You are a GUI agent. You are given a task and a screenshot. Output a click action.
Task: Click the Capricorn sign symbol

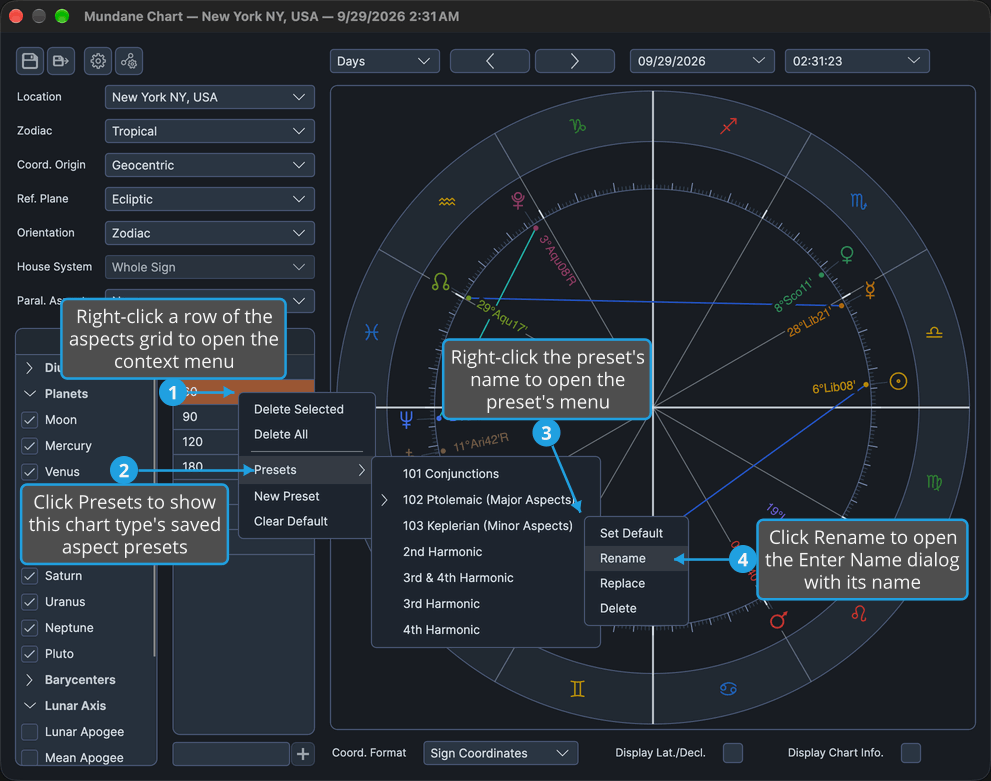click(x=578, y=126)
